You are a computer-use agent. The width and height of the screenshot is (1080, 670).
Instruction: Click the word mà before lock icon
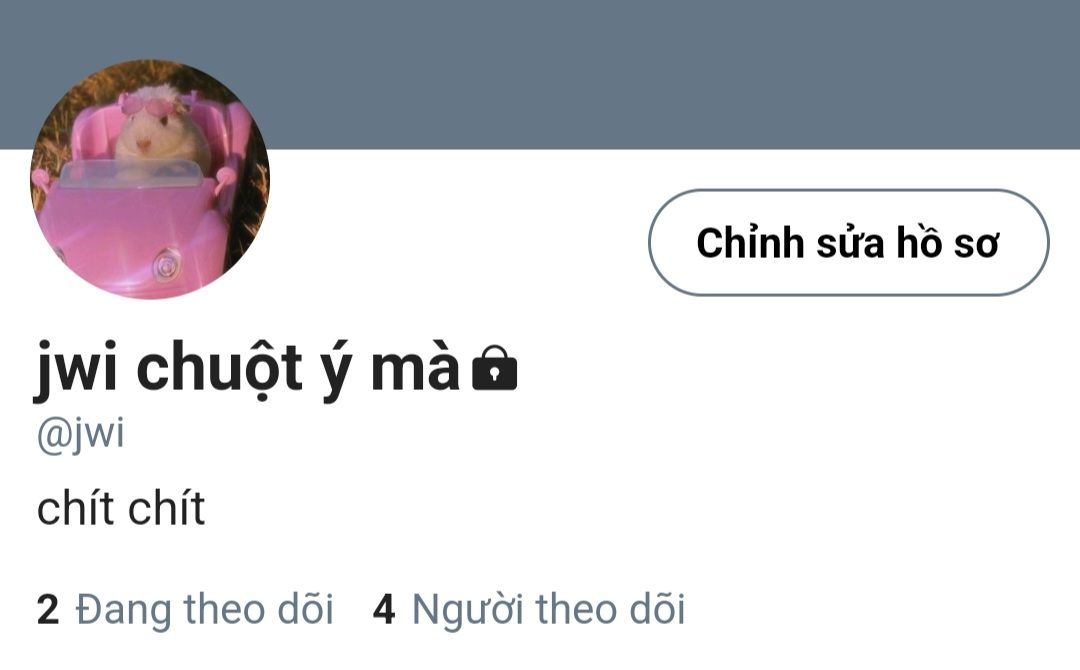(x=415, y=369)
